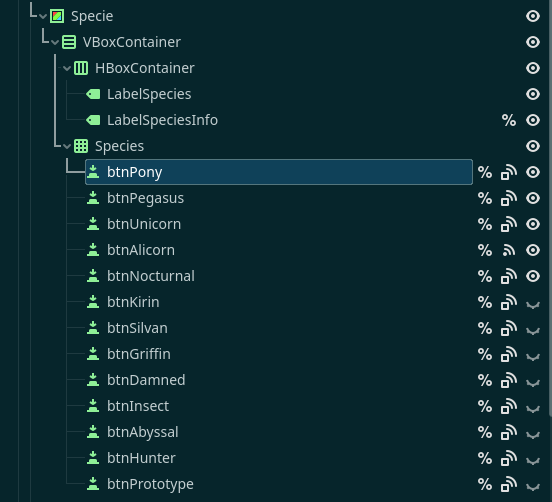Collapse the VBoxContainer tree branch
This screenshot has width=552, height=502.
point(55,43)
